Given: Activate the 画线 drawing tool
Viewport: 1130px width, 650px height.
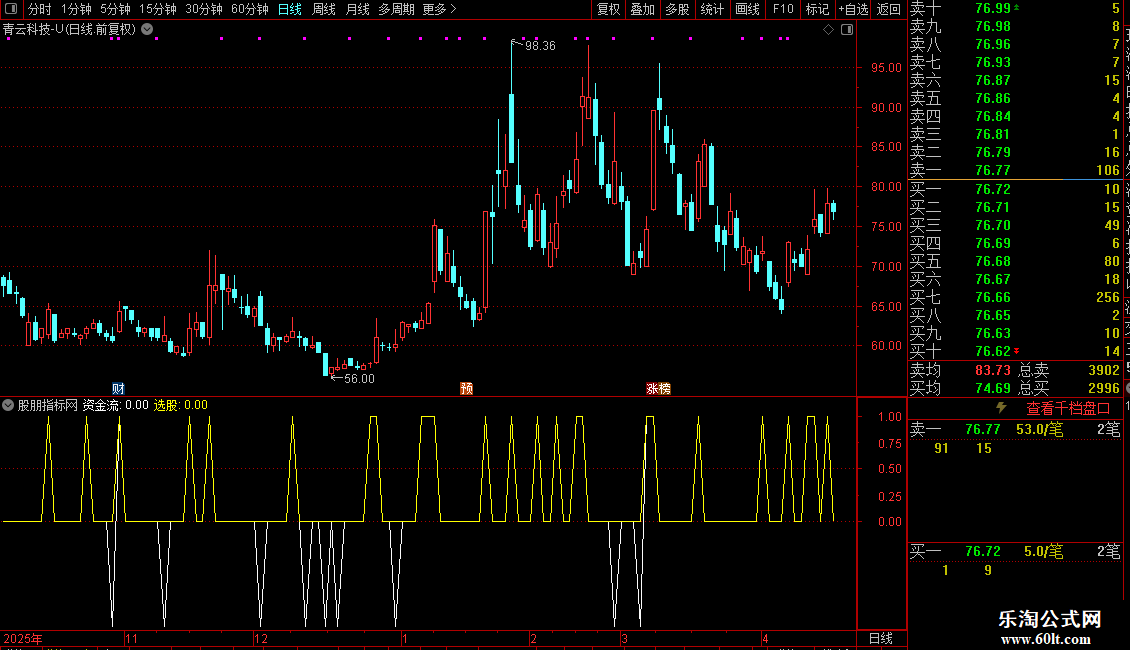Looking at the screenshot, I should click(x=747, y=9).
